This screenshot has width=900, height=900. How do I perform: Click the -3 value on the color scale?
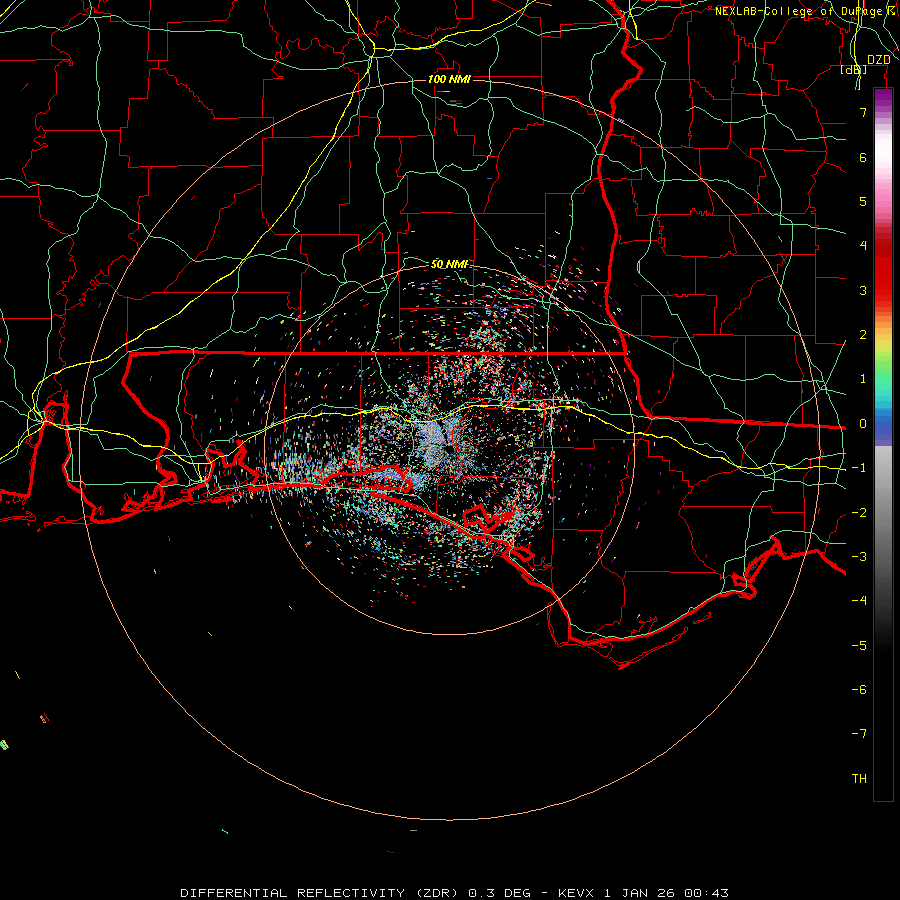859,557
